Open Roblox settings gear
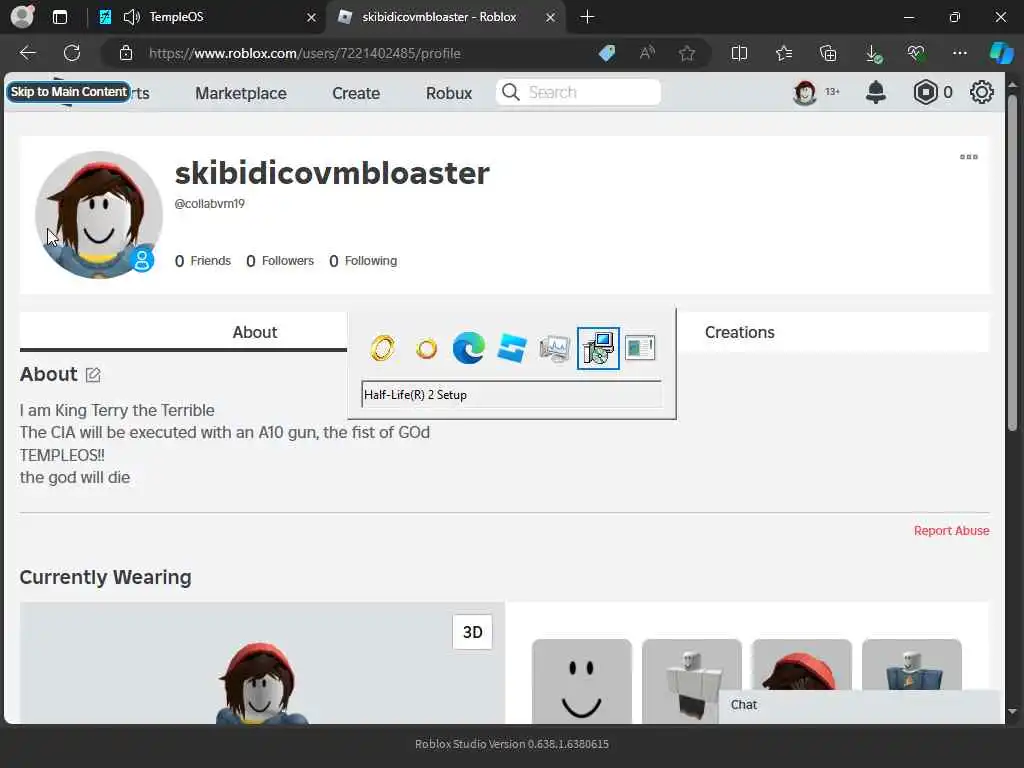The height and width of the screenshot is (768, 1024). point(982,92)
